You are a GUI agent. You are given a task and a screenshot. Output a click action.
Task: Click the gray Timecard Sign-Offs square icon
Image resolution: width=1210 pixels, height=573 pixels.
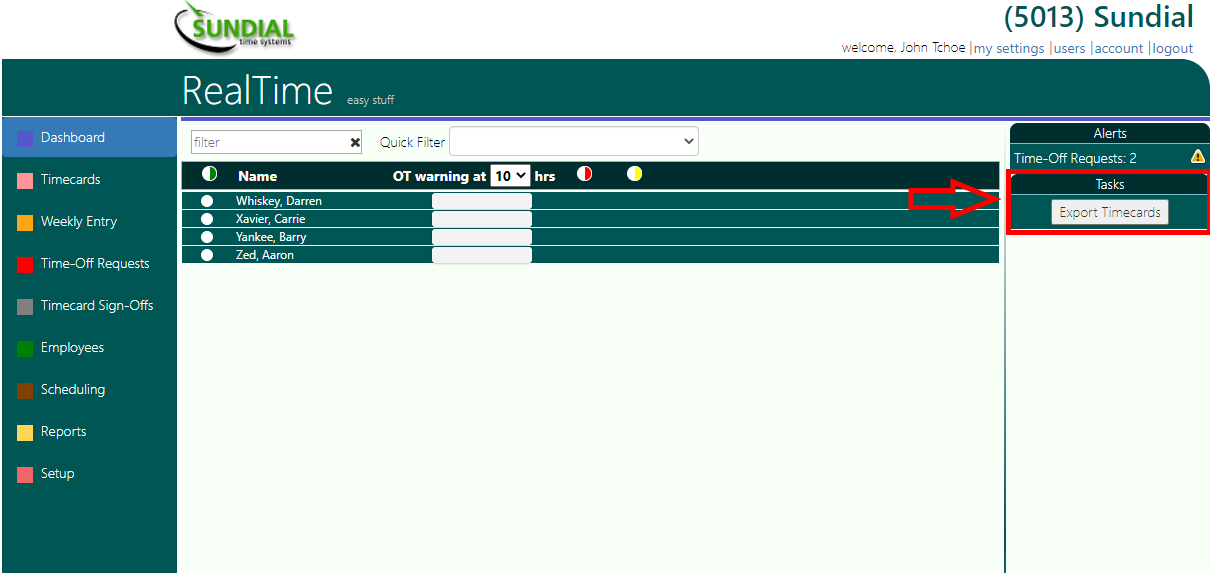[x=25, y=307]
